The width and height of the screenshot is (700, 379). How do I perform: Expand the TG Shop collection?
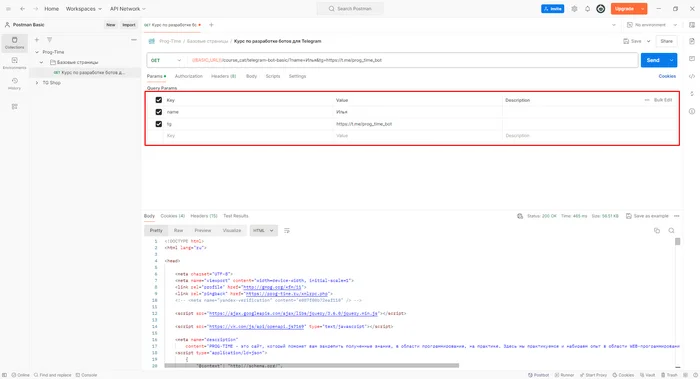click(x=37, y=83)
